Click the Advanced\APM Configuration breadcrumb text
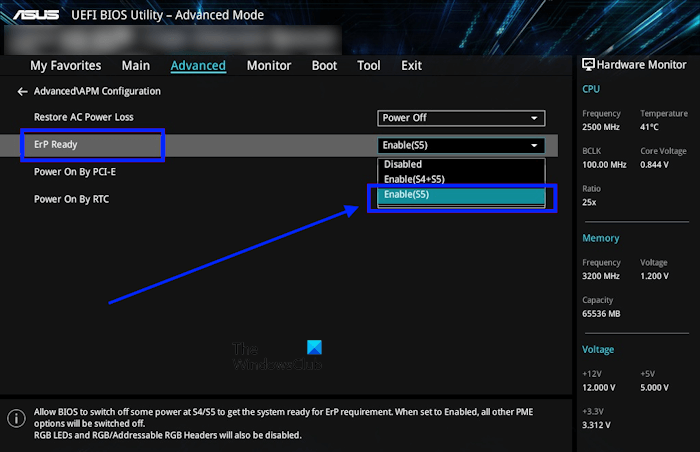 (97, 91)
